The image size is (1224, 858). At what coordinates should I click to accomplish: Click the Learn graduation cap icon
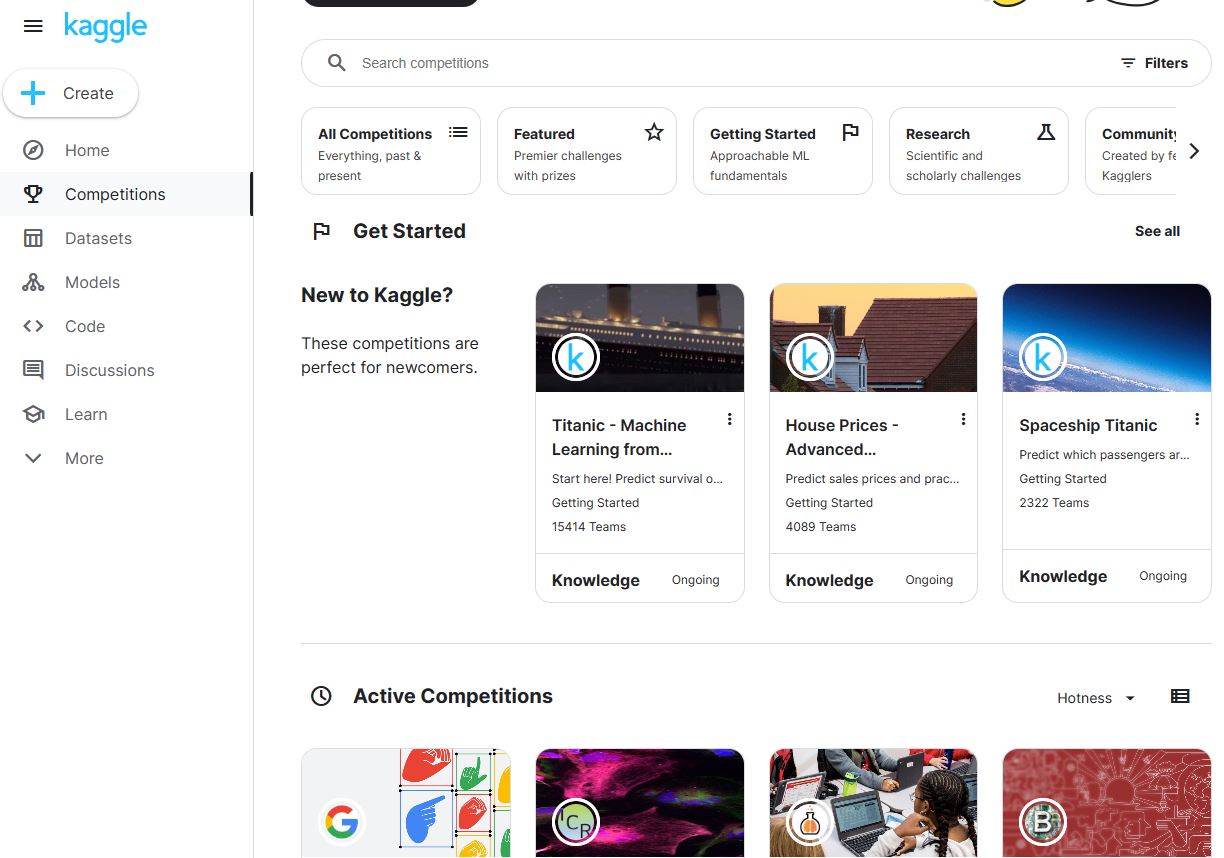(33, 414)
